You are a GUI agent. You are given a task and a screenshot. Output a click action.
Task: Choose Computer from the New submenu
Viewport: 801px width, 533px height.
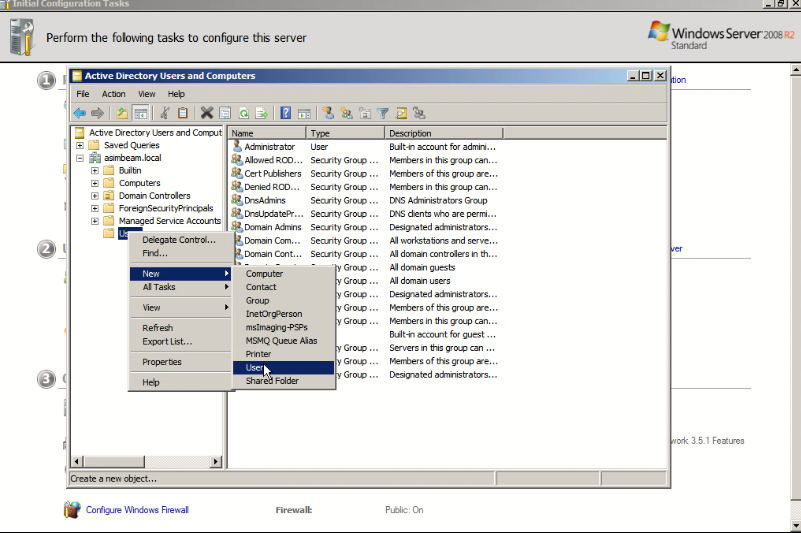coord(284,274)
